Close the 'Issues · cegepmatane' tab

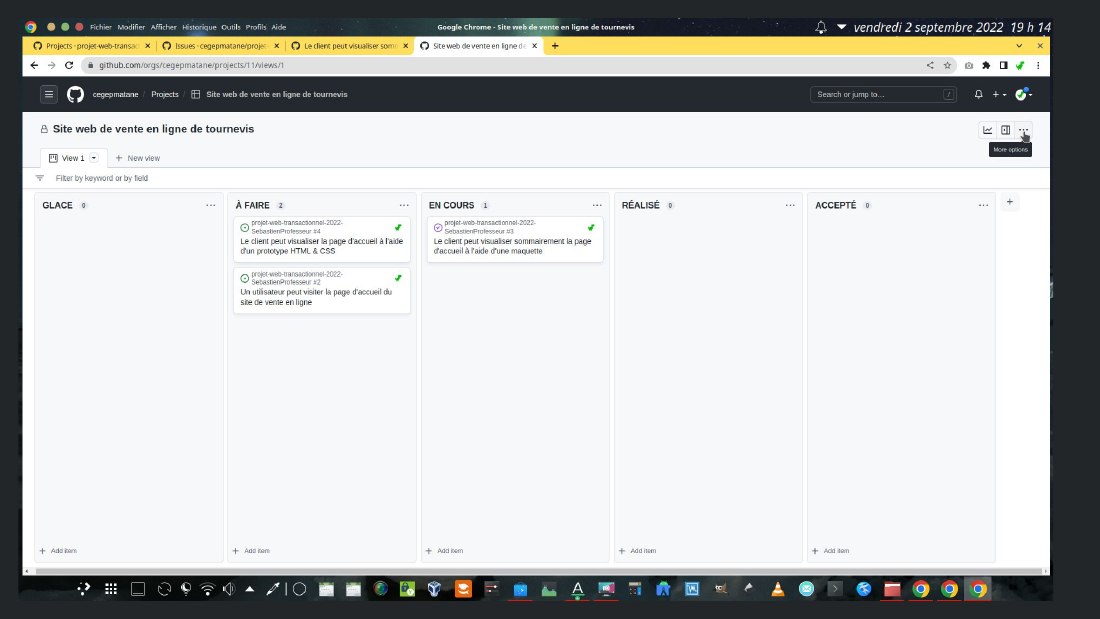tap(276, 46)
